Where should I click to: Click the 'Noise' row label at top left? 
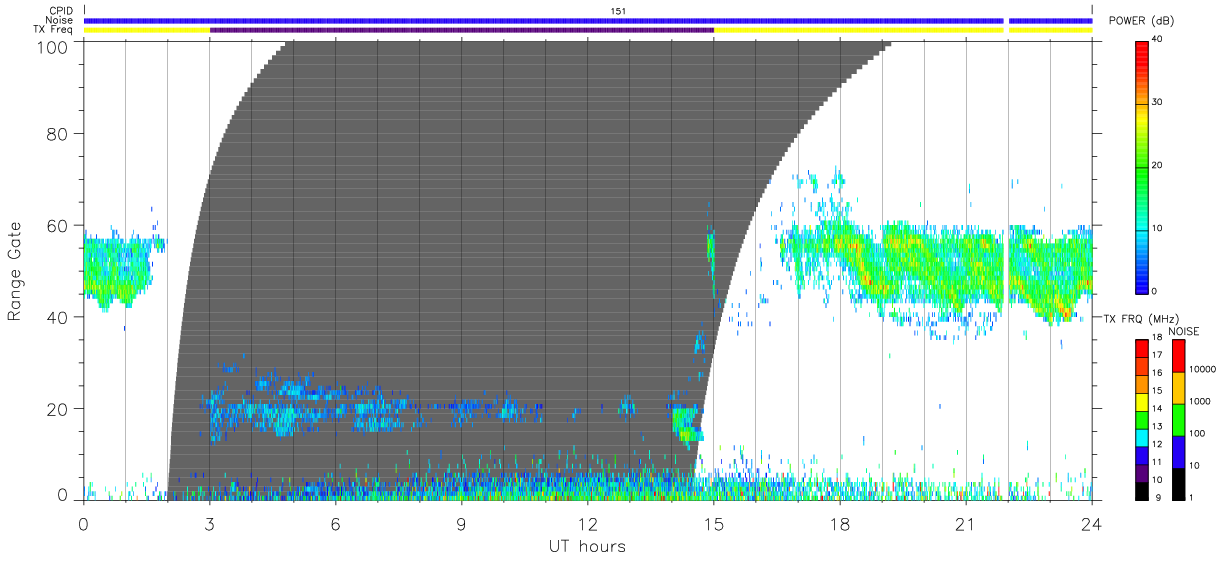point(61,20)
